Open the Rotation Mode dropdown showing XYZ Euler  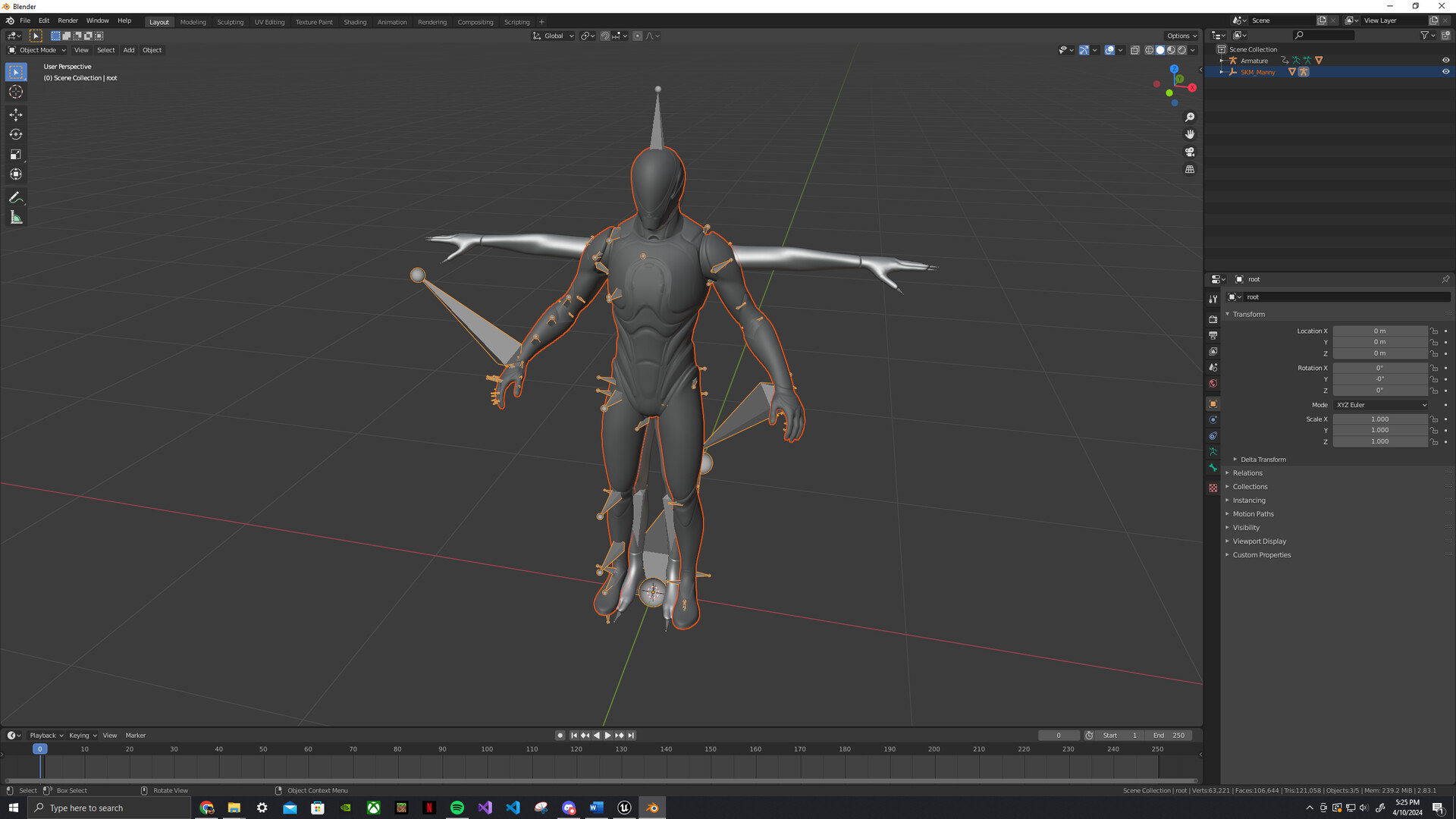[x=1380, y=405]
